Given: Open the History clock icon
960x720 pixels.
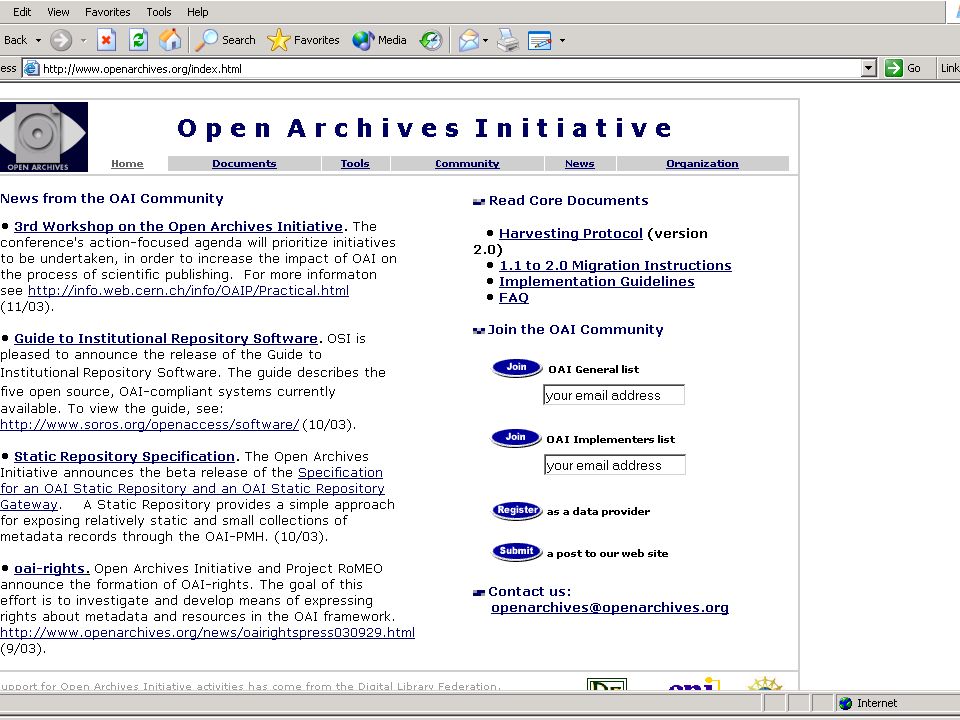Looking at the screenshot, I should tap(431, 40).
